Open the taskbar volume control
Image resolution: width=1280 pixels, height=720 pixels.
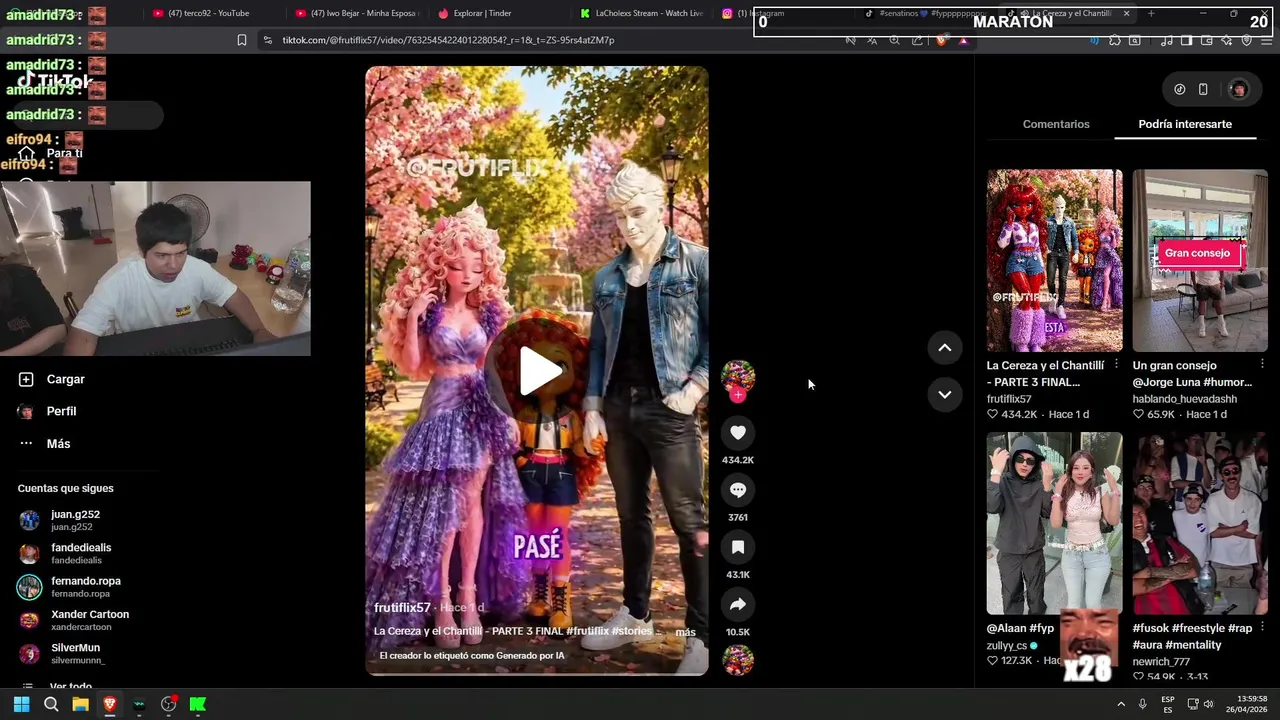point(1208,704)
